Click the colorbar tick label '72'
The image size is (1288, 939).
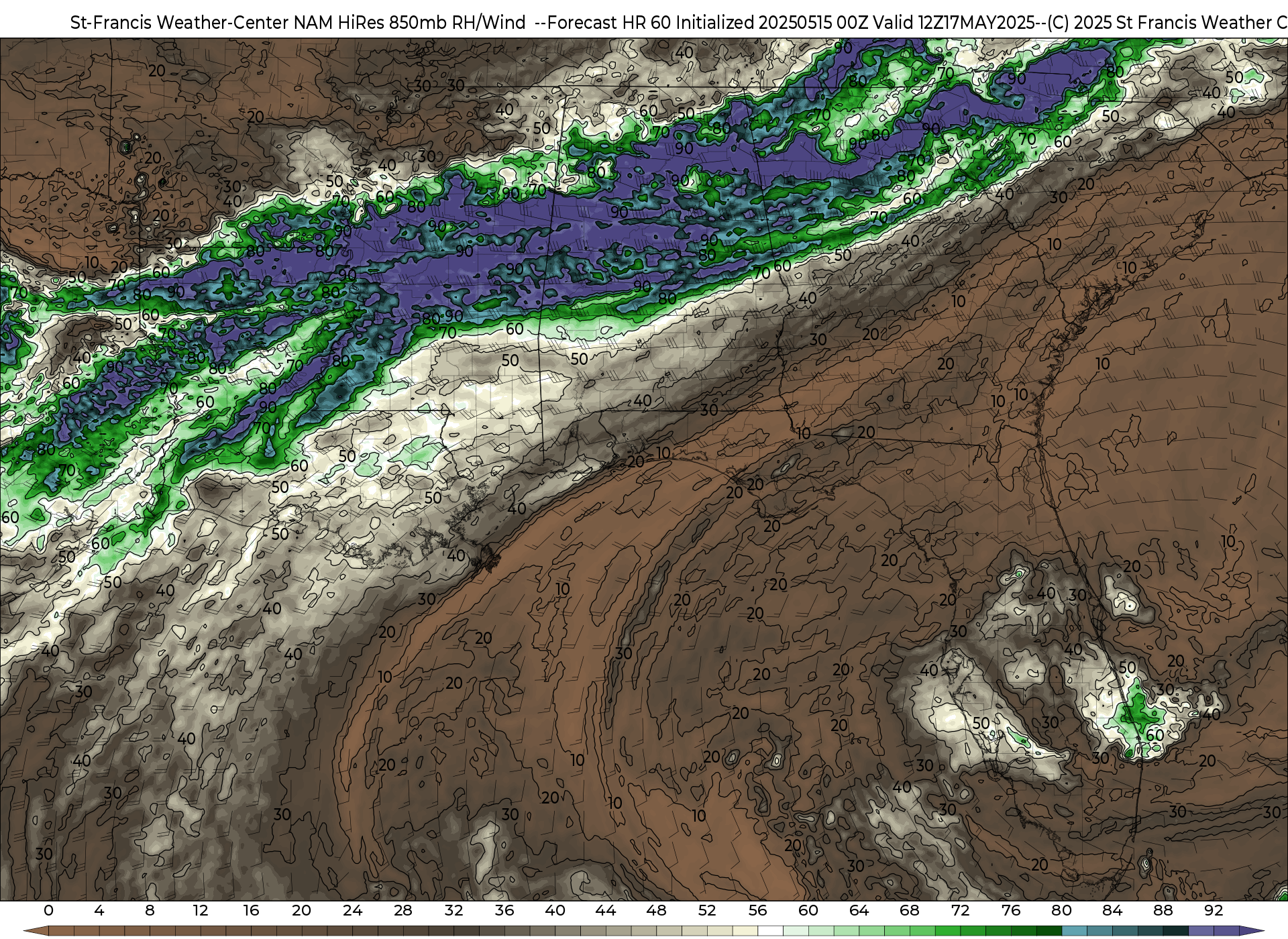[960, 910]
